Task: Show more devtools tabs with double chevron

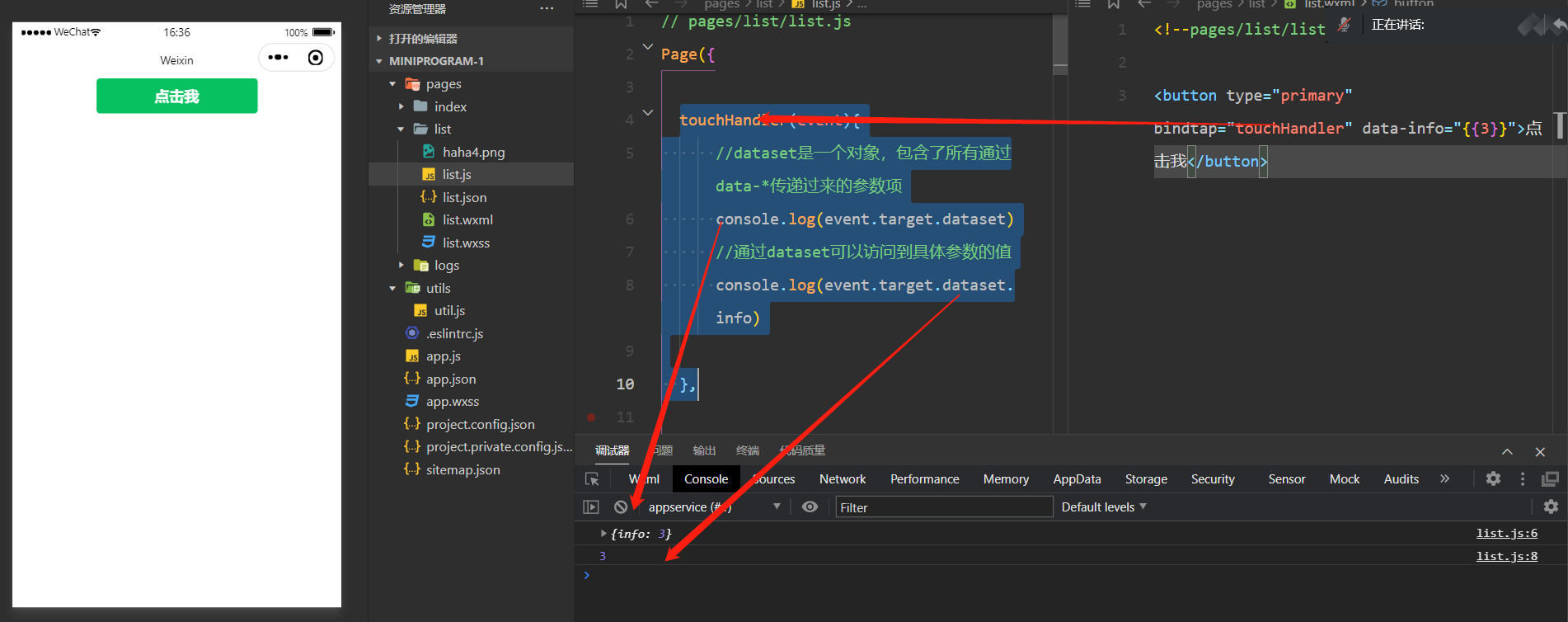Action: pyautogui.click(x=1444, y=478)
